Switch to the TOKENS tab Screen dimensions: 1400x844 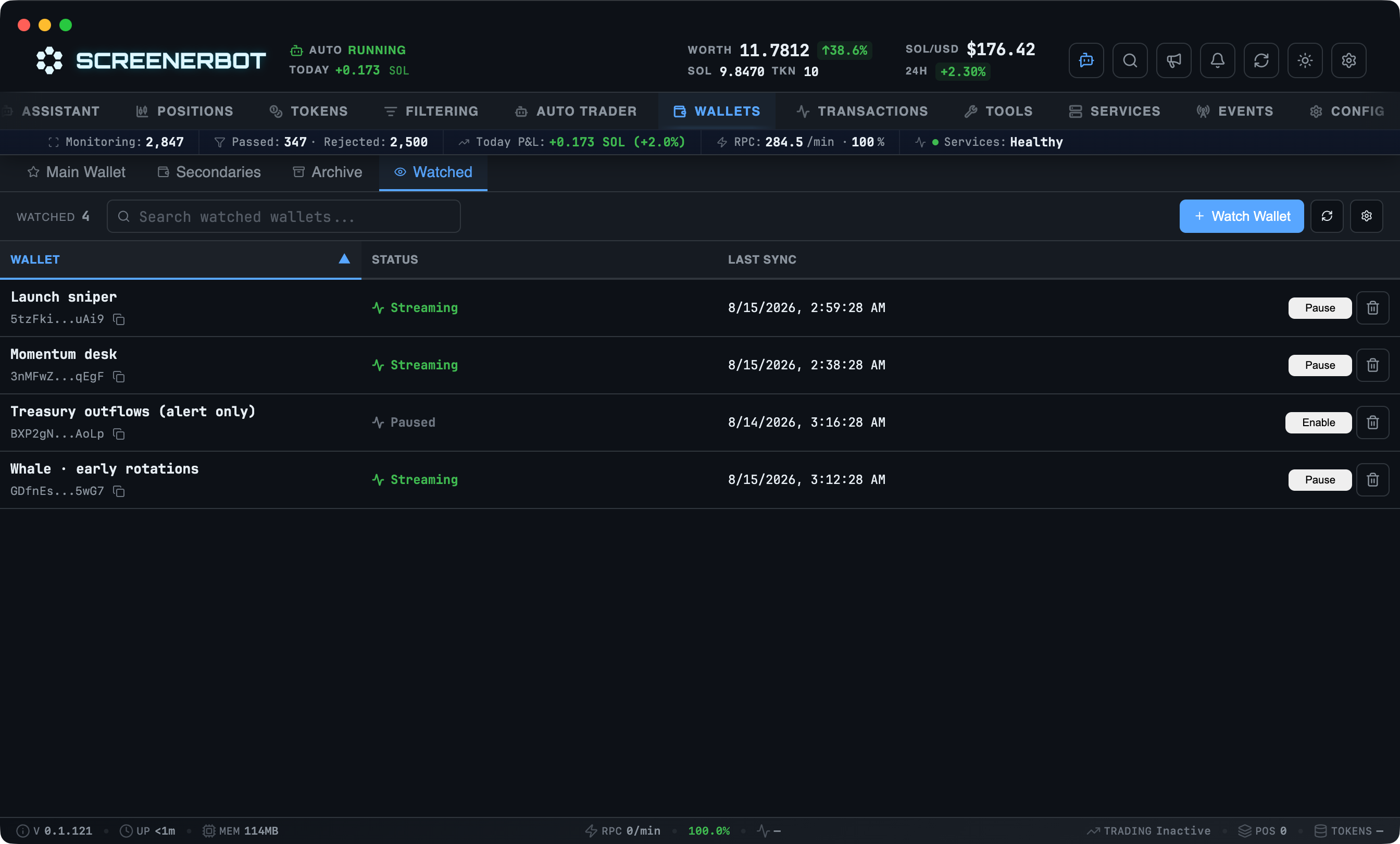click(308, 111)
